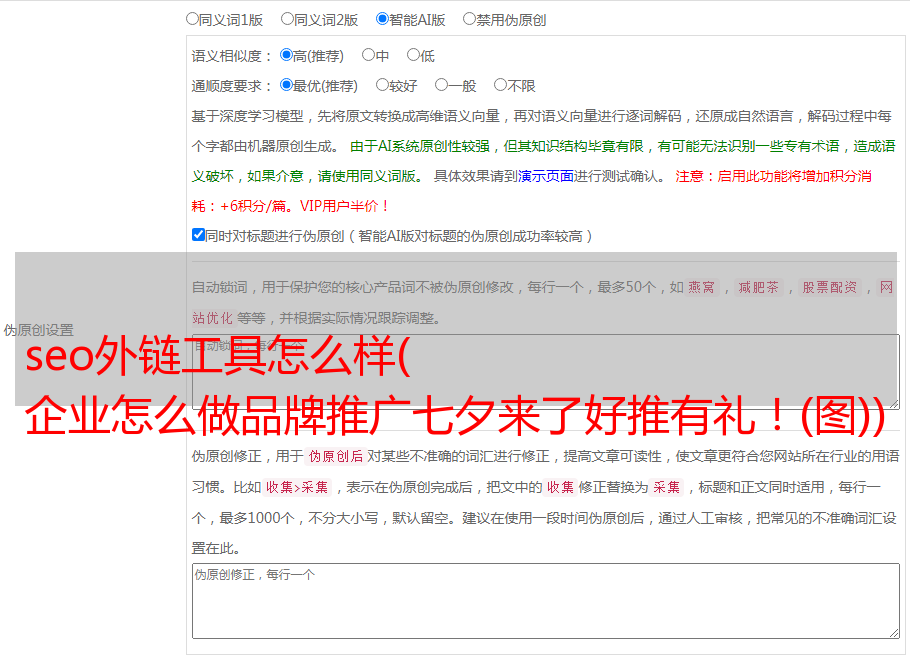Screen dimensions: 911x658
Task: Click the 伪原创后 highlighted tag
Action: point(336,456)
